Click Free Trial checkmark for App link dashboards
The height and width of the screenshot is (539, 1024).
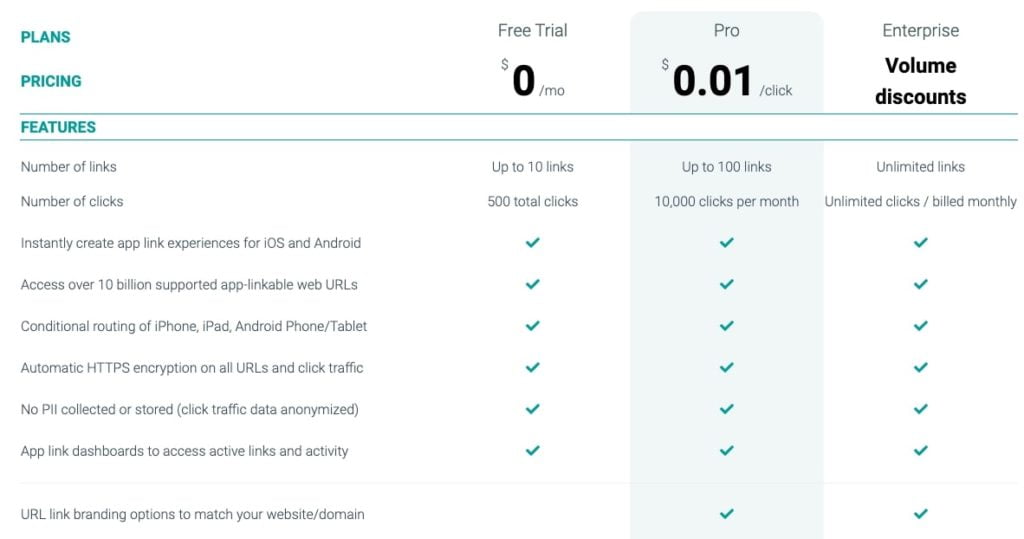coord(532,450)
